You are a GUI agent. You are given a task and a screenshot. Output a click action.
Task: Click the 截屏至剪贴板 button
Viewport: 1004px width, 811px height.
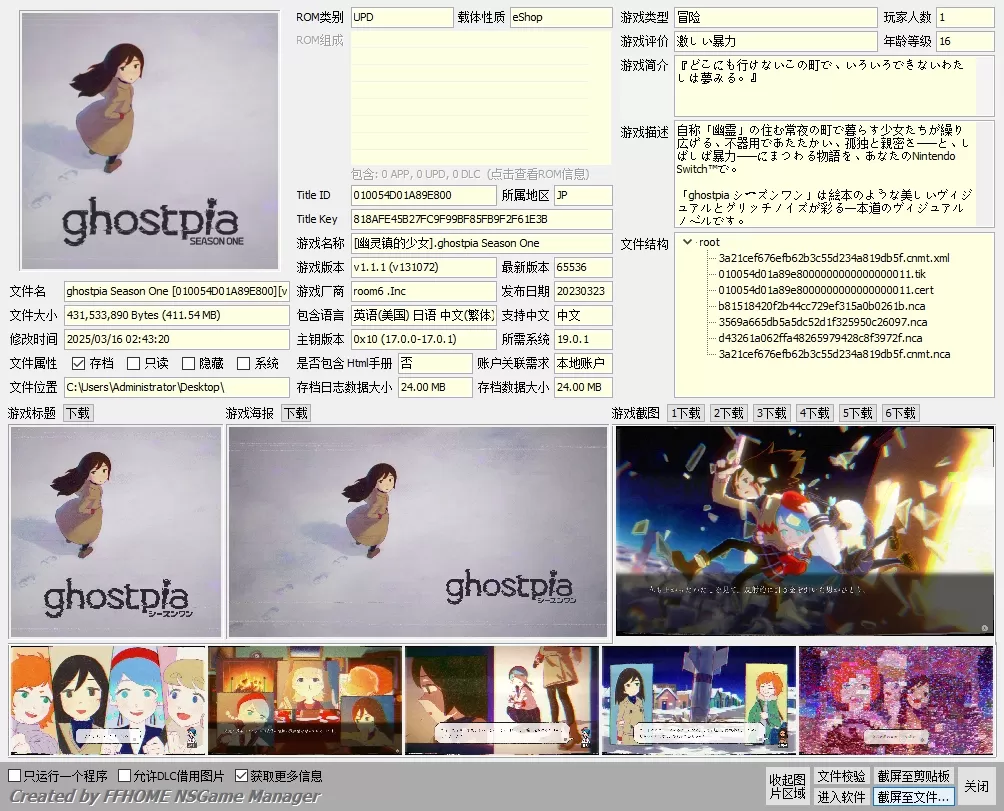pyautogui.click(x=913, y=776)
